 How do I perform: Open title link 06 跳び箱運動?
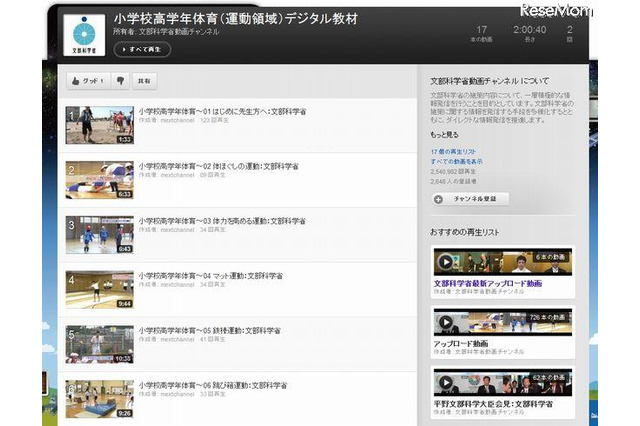coord(213,385)
